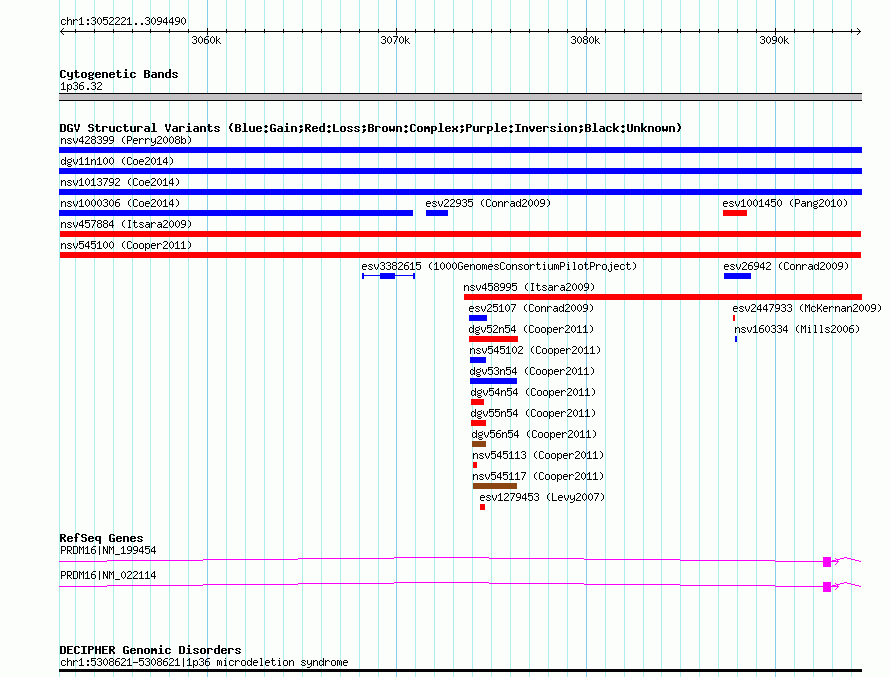Viewport: 890px width, 677px height.
Task: Select the esv26942 (Conrad2009) blue bar
Action: pyautogui.click(x=737, y=276)
